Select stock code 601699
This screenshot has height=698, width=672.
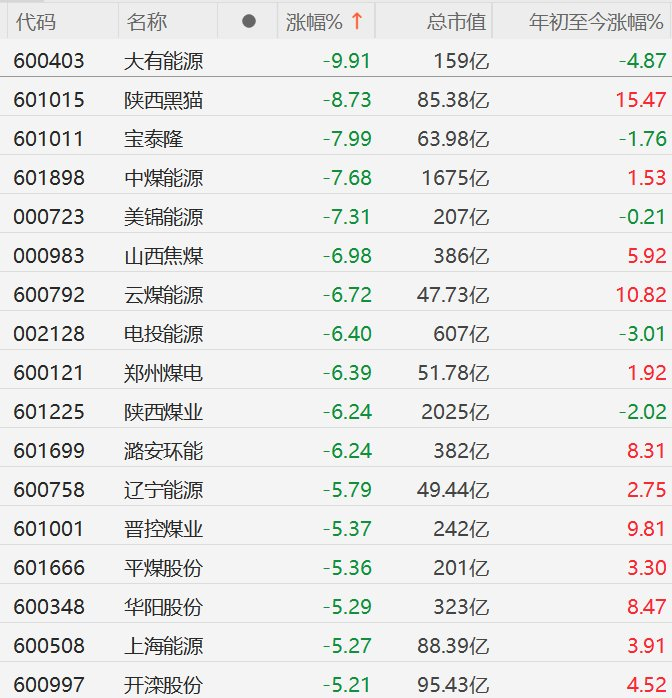(x=49, y=451)
